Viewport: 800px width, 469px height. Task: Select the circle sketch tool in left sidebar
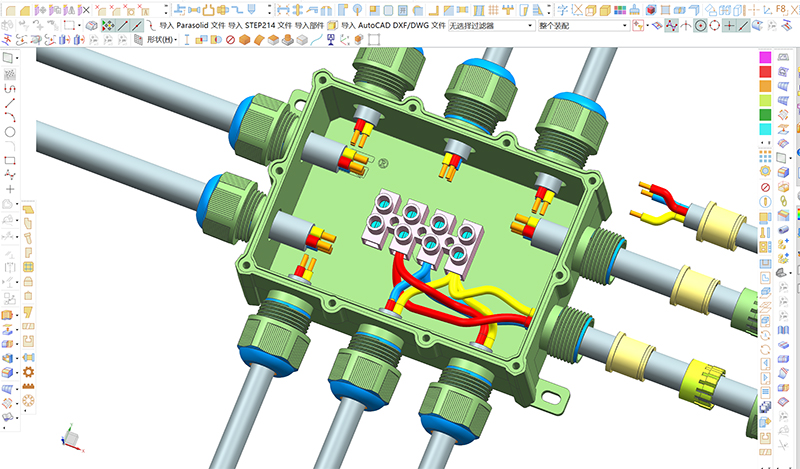click(9, 131)
